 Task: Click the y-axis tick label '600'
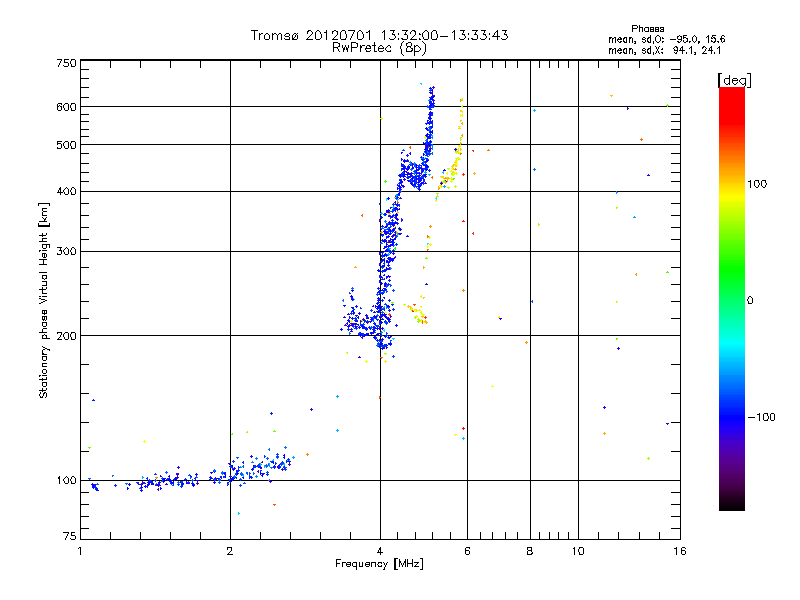[67, 107]
